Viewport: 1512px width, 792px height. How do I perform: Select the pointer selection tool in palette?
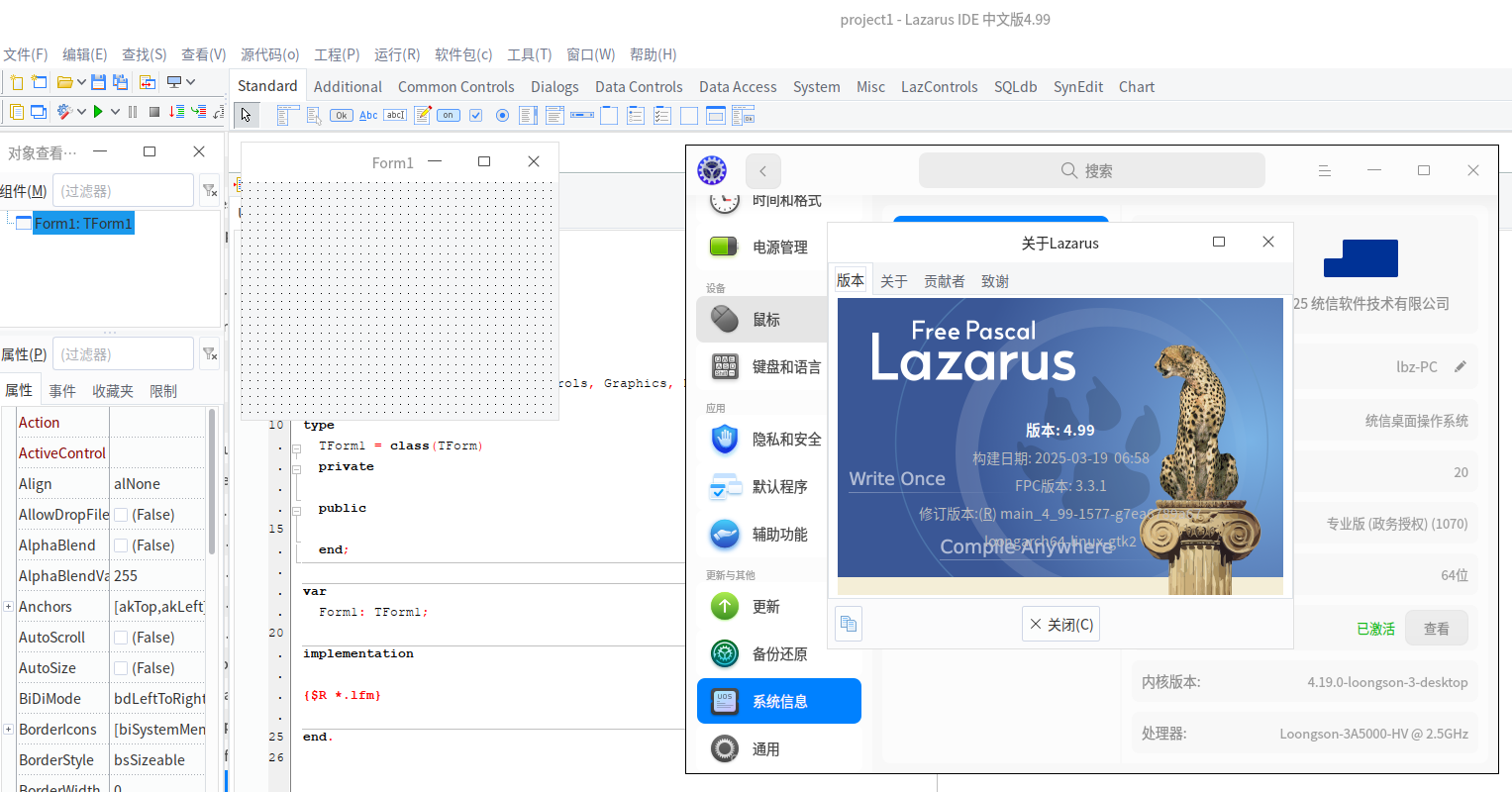tap(246, 115)
